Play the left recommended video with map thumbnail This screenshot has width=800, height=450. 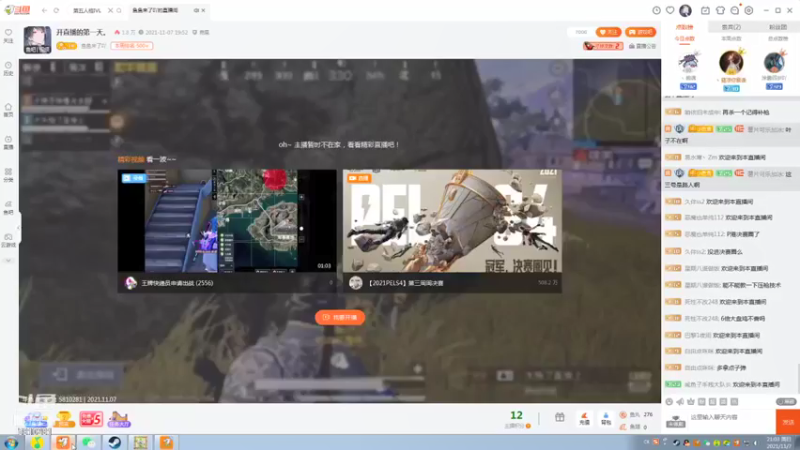227,221
